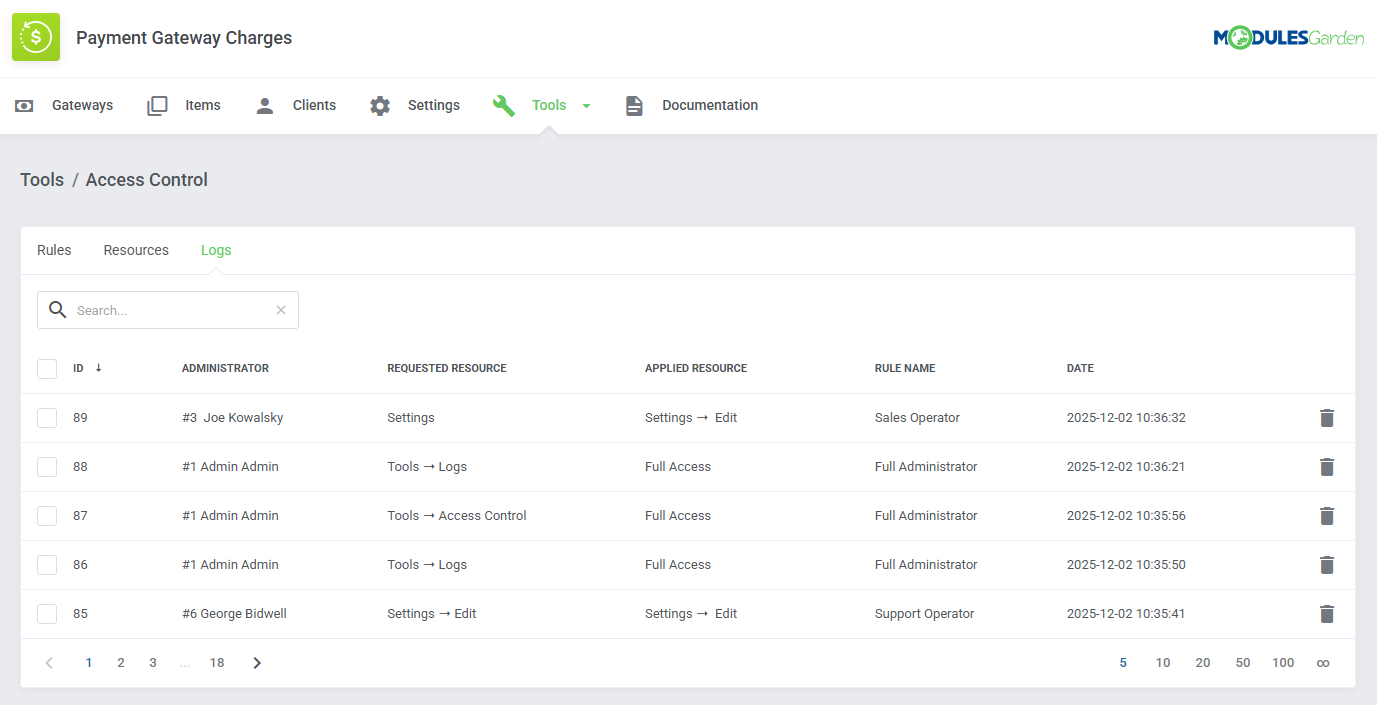Image resolution: width=1377 pixels, height=705 pixels.
Task: Check the select-all checkbox in header
Action: (47, 368)
